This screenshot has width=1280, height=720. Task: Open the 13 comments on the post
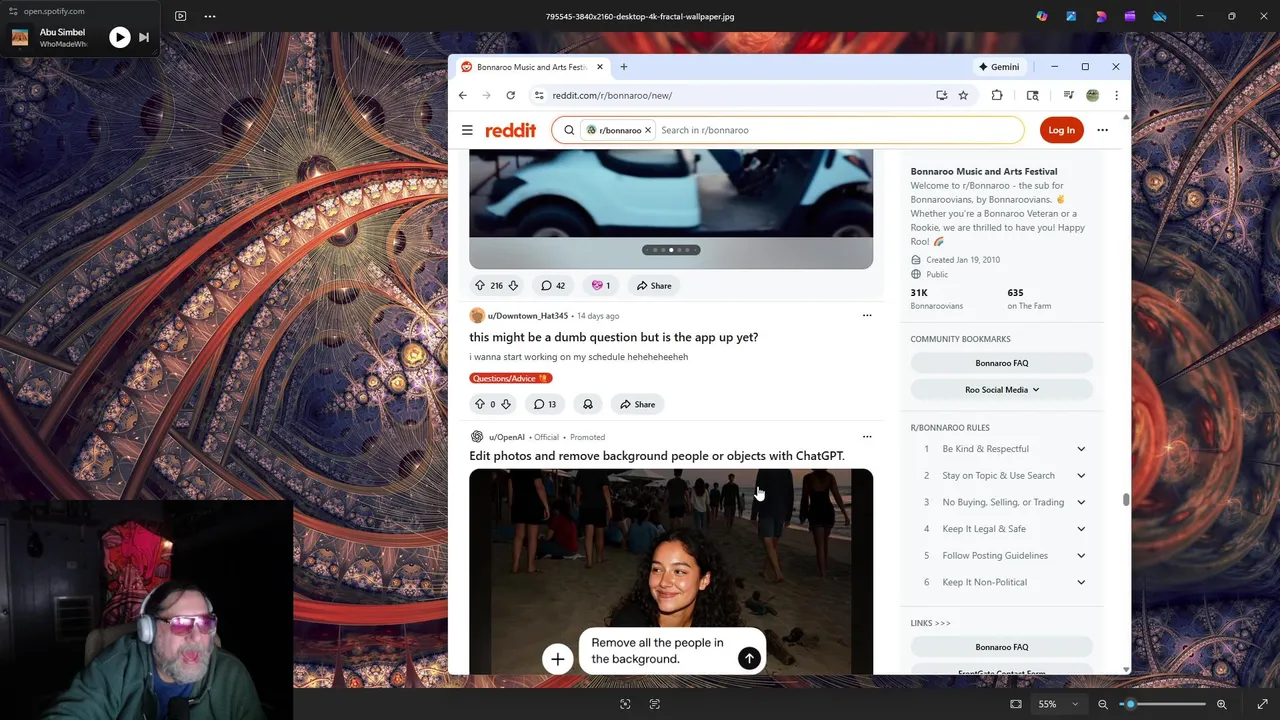point(545,404)
